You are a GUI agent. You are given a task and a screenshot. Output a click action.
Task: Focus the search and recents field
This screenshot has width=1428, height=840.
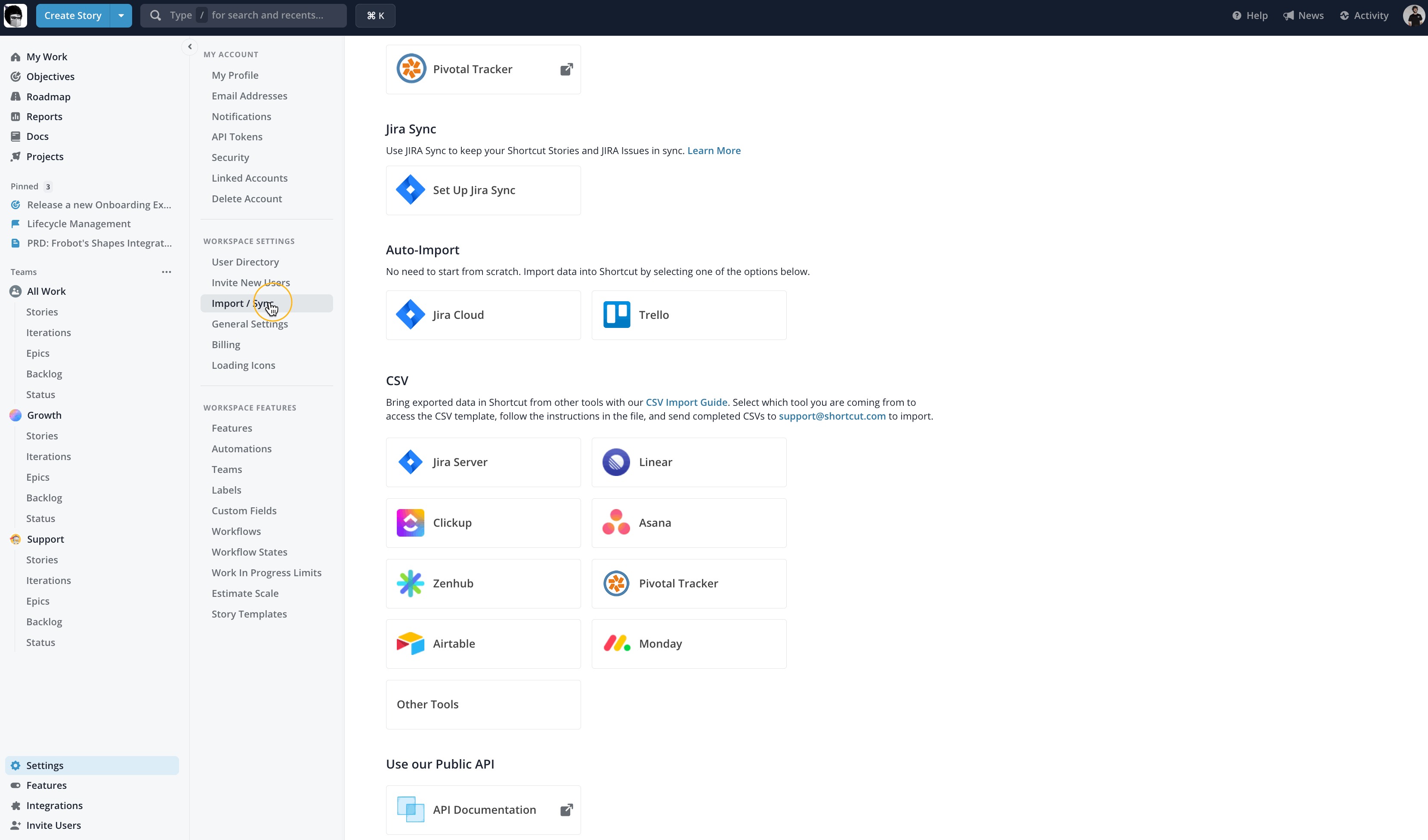(x=244, y=15)
